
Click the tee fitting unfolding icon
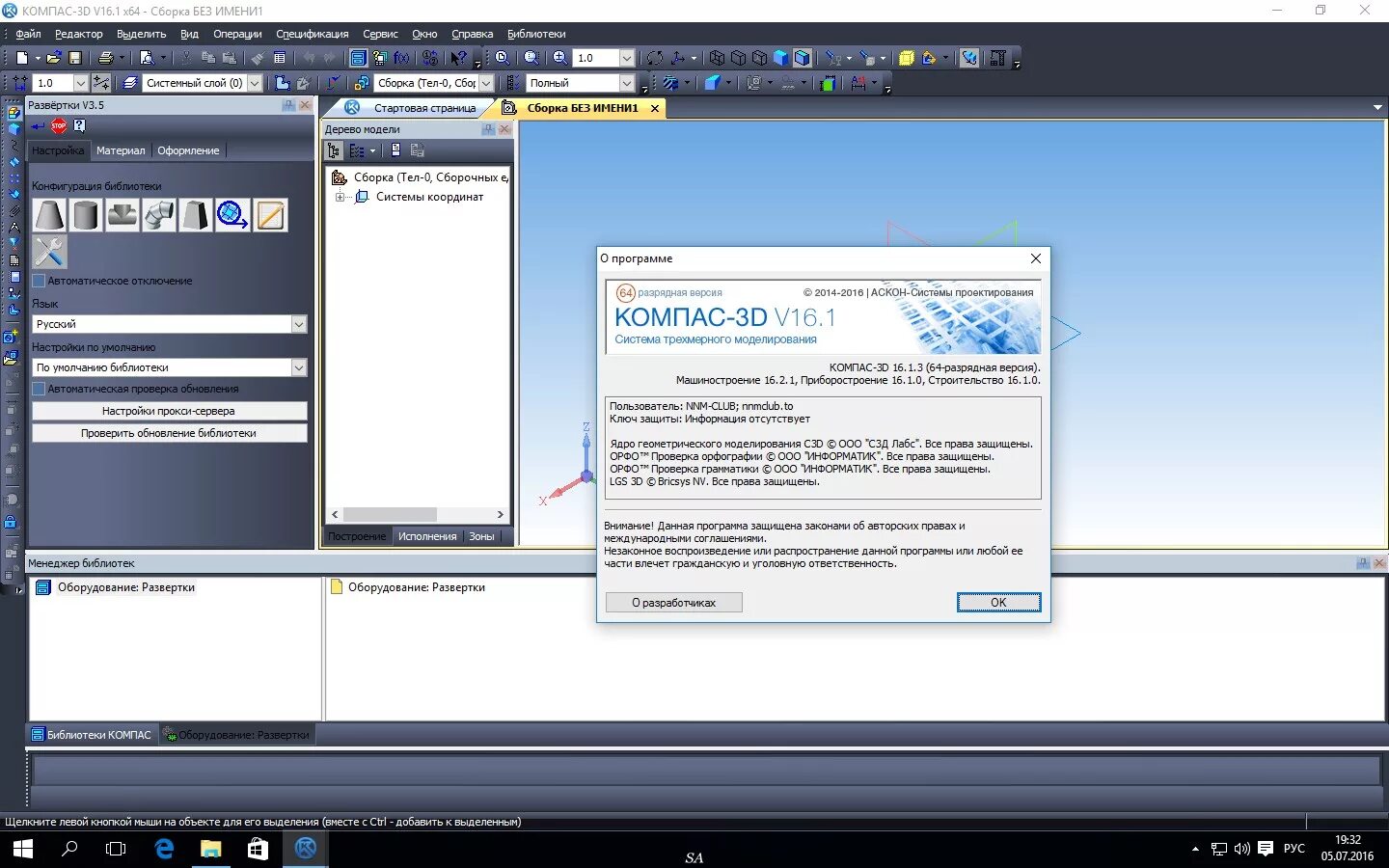pos(123,215)
